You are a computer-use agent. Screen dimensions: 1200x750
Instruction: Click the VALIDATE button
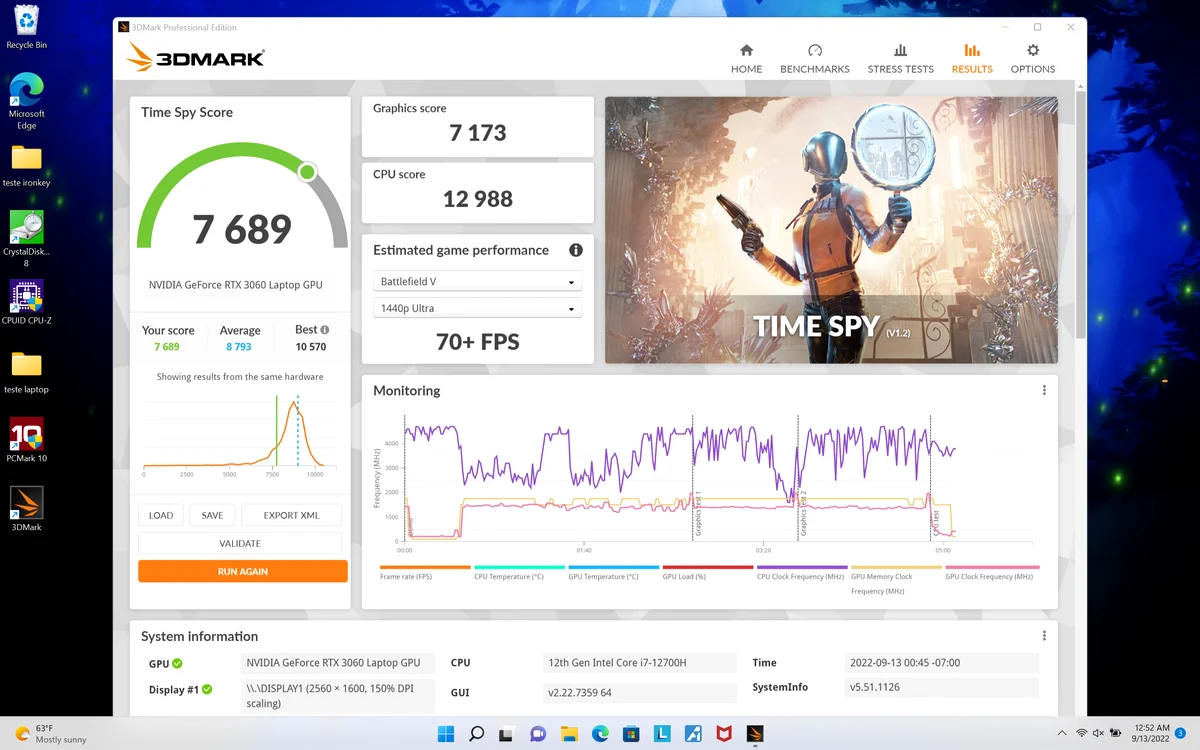pos(240,543)
